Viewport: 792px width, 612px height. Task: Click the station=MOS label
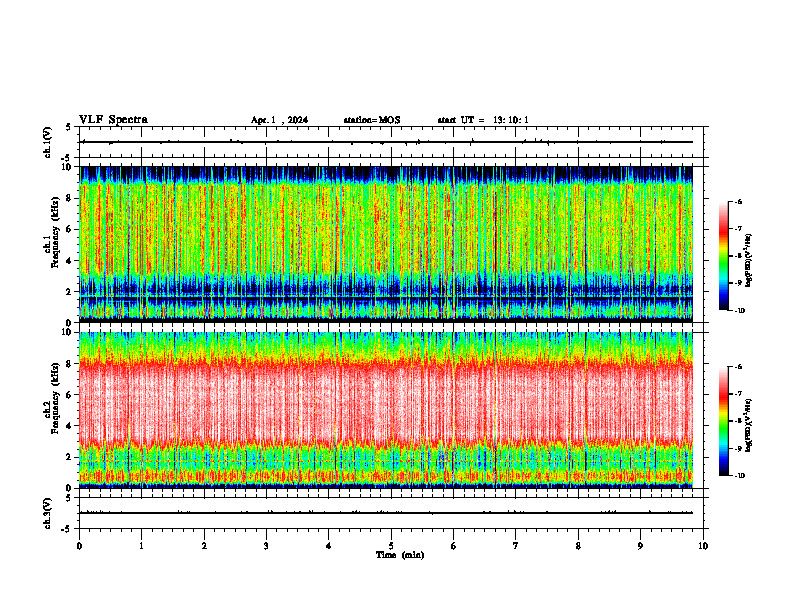tap(372, 120)
